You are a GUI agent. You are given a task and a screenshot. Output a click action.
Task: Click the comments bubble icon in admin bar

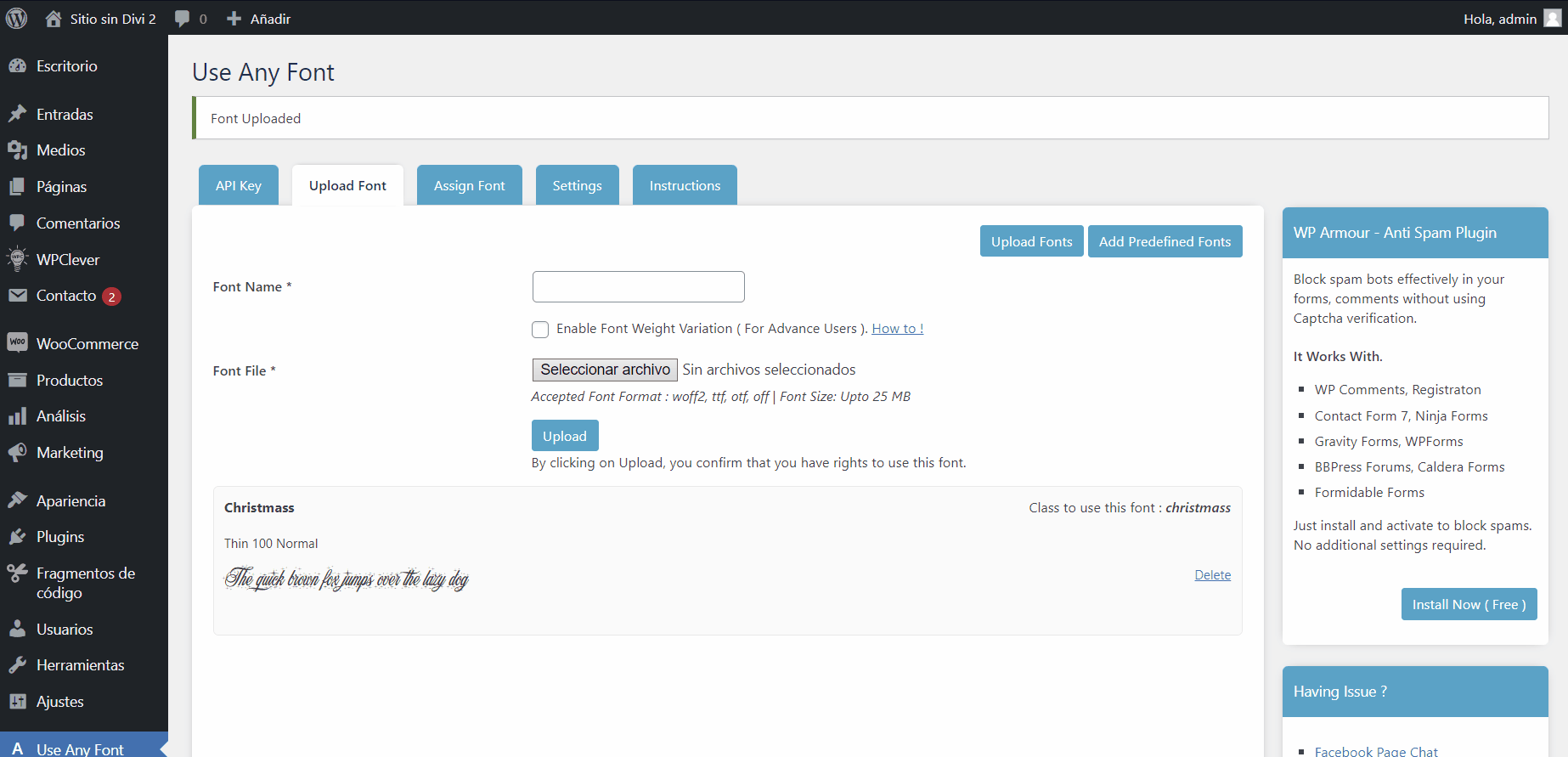(182, 19)
